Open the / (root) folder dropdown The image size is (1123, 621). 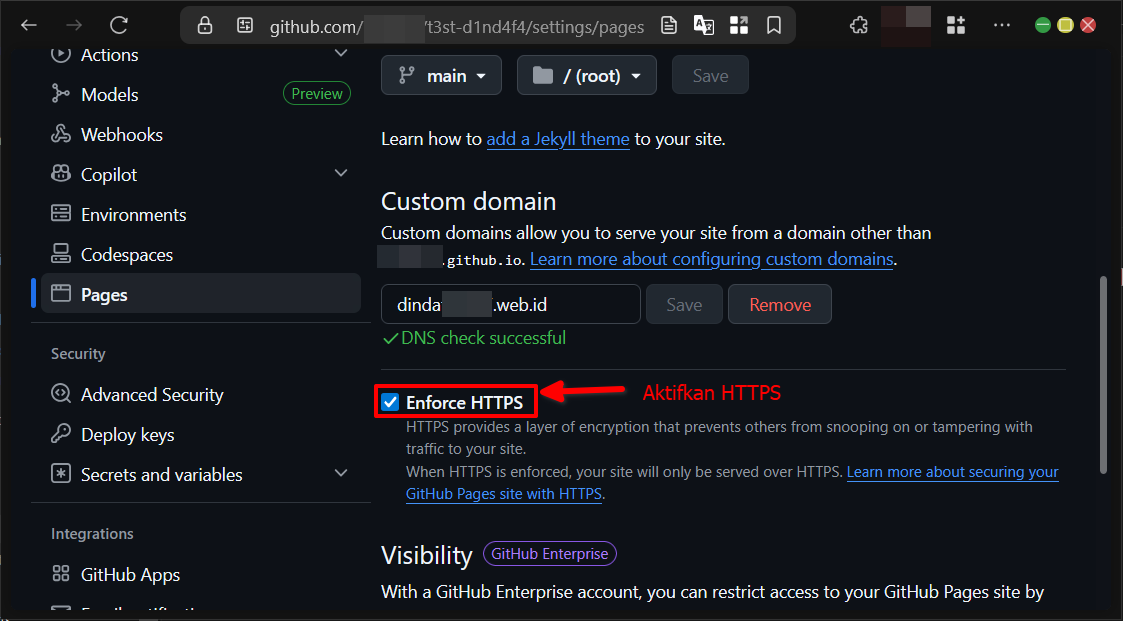tap(586, 74)
